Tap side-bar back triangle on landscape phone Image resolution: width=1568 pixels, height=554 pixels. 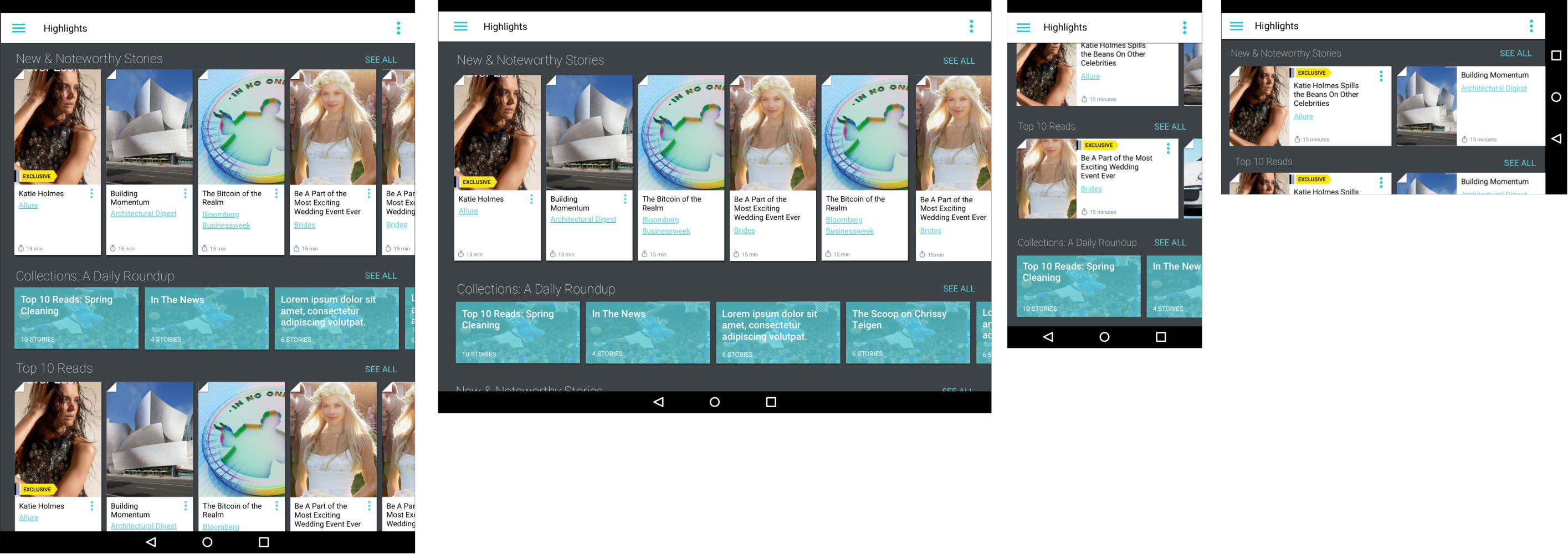click(1556, 139)
